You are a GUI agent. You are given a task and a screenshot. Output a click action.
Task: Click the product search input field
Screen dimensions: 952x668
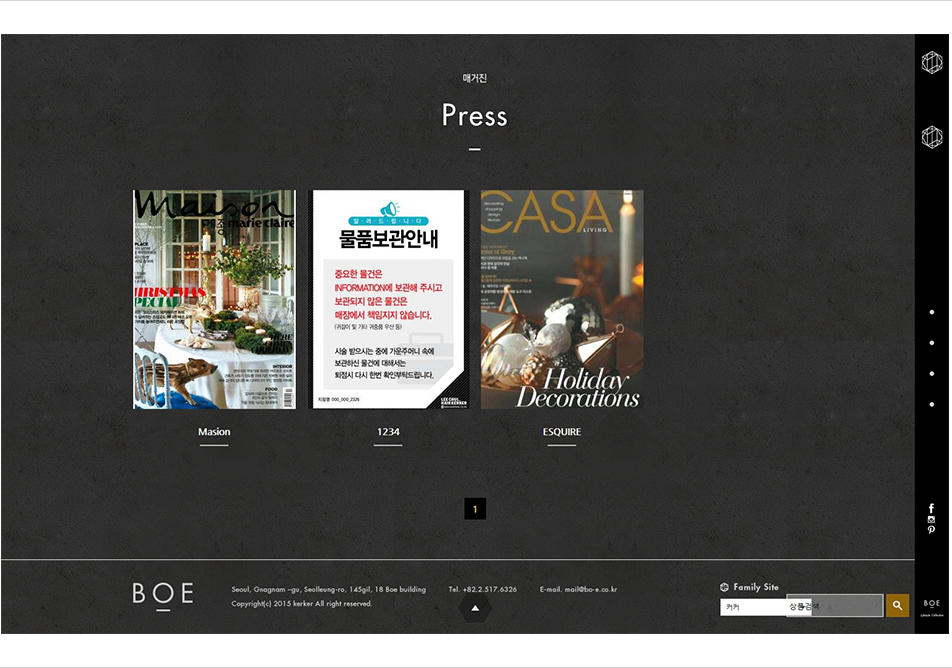(x=846, y=606)
